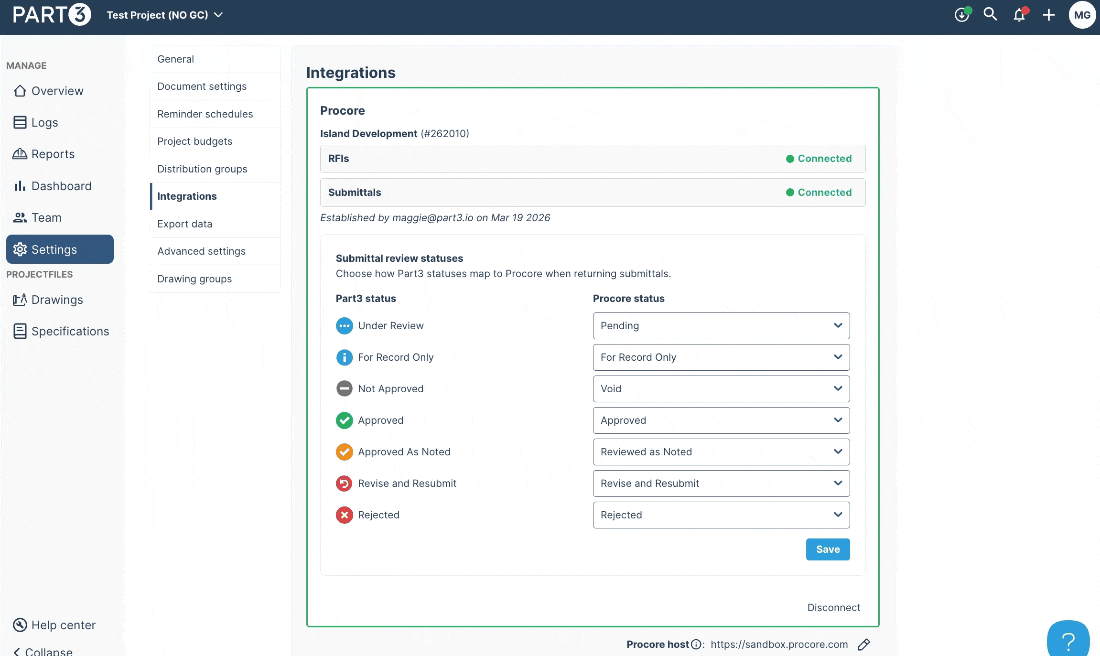Open Project budgets tab
The width and height of the screenshot is (1100, 656).
coord(215,141)
